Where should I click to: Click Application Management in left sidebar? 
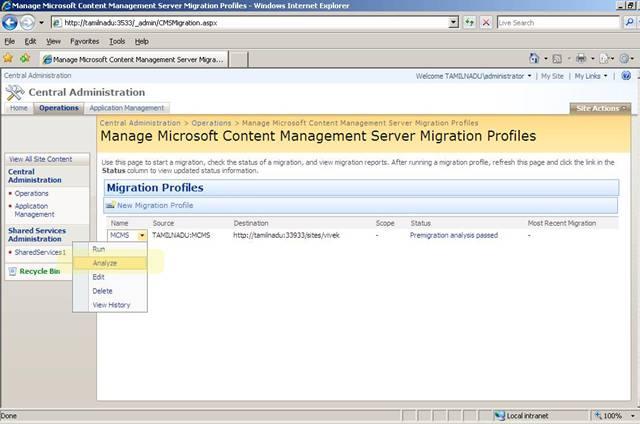click(x=34, y=210)
